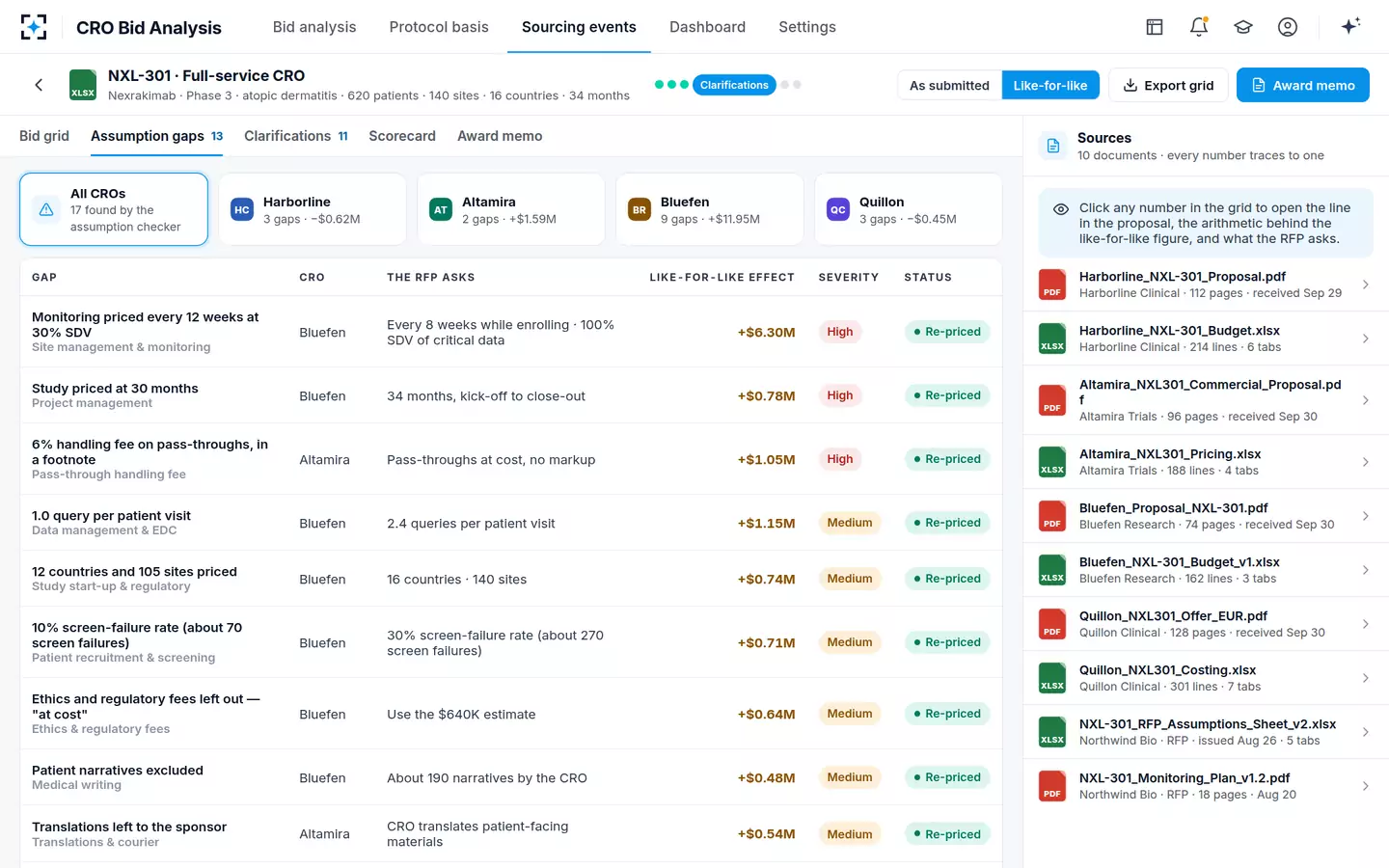Click the Harborline HC avatar badge
Screen dimensions: 1389x868
[x=242, y=209]
